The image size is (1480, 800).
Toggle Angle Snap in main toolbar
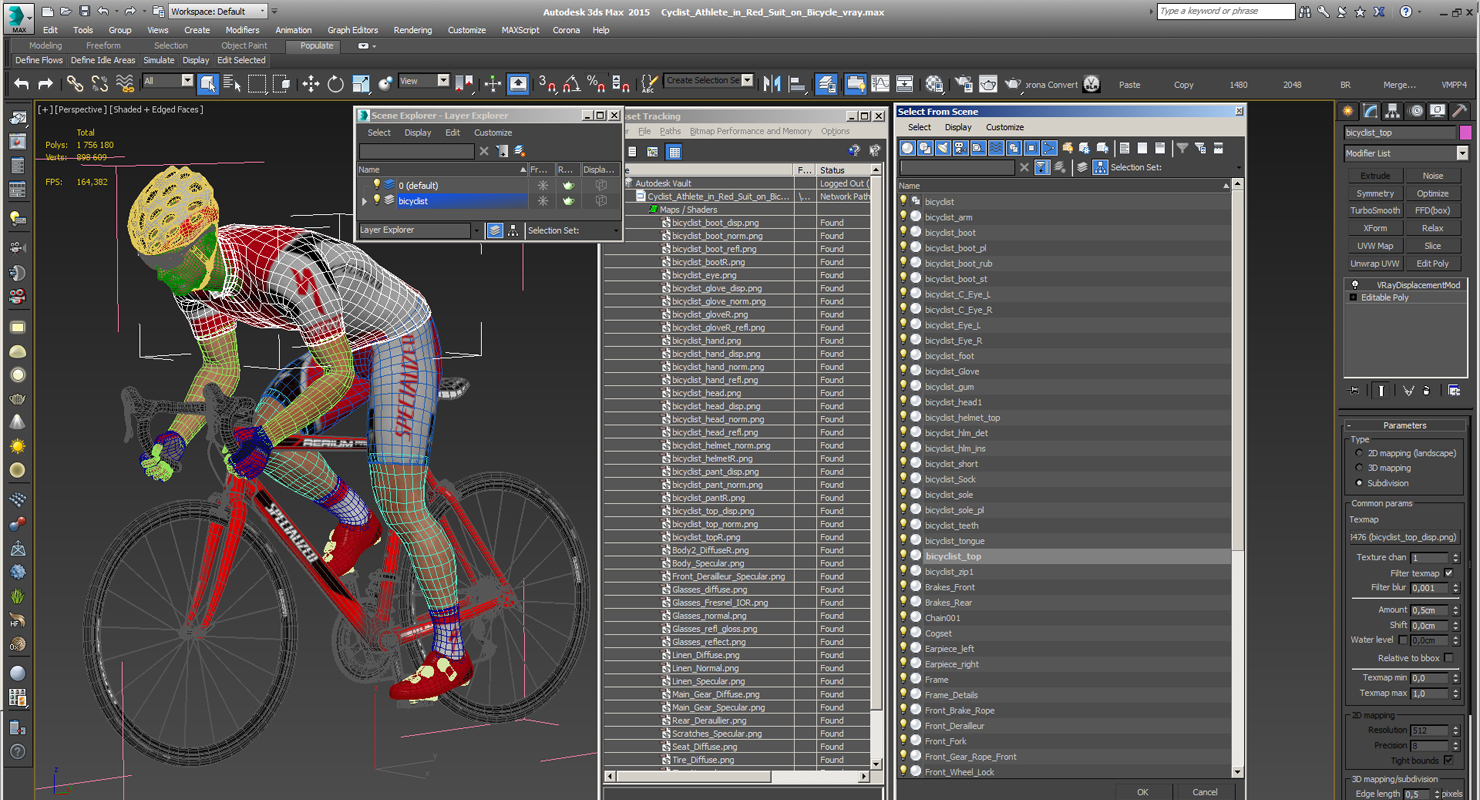coord(572,84)
